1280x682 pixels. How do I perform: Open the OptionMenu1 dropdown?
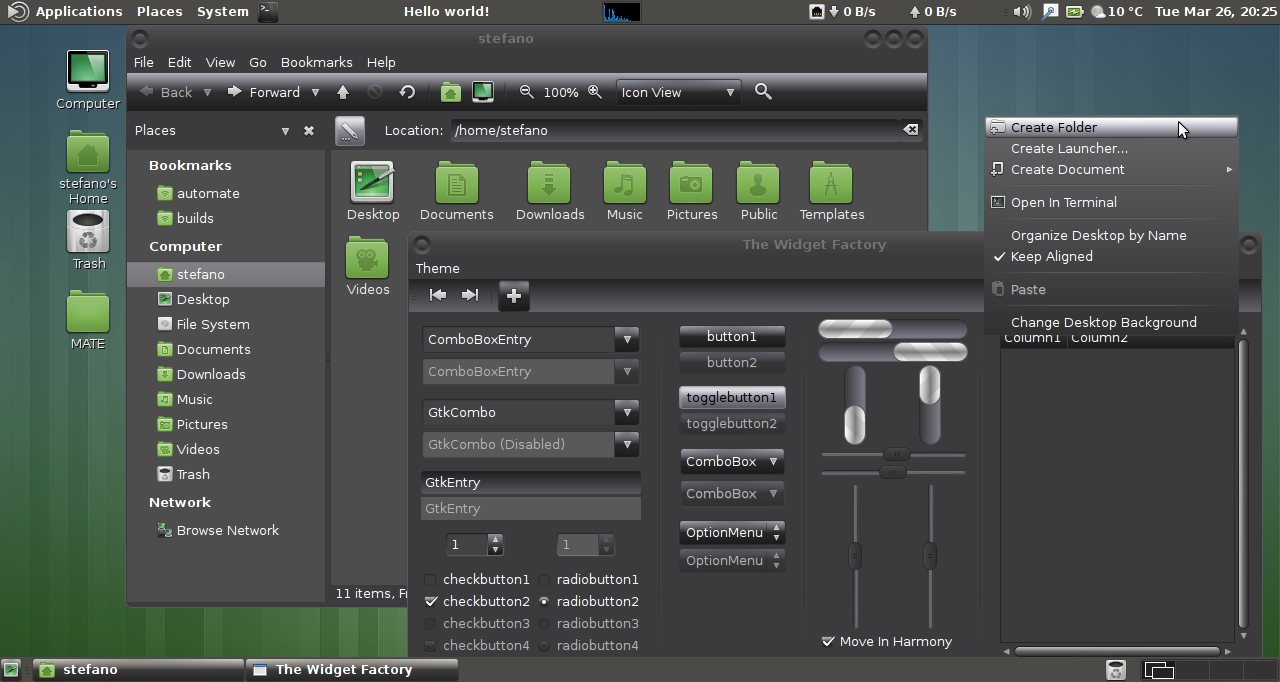tap(732, 532)
